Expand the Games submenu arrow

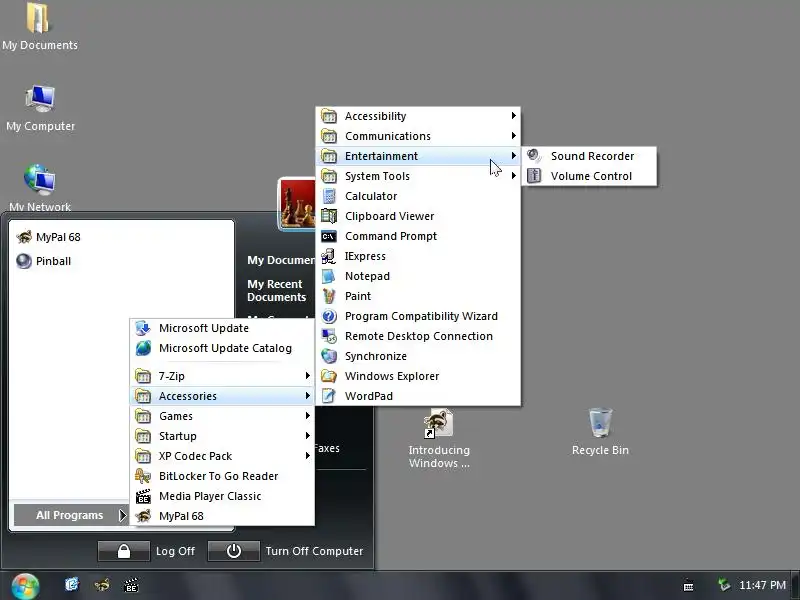(308, 416)
